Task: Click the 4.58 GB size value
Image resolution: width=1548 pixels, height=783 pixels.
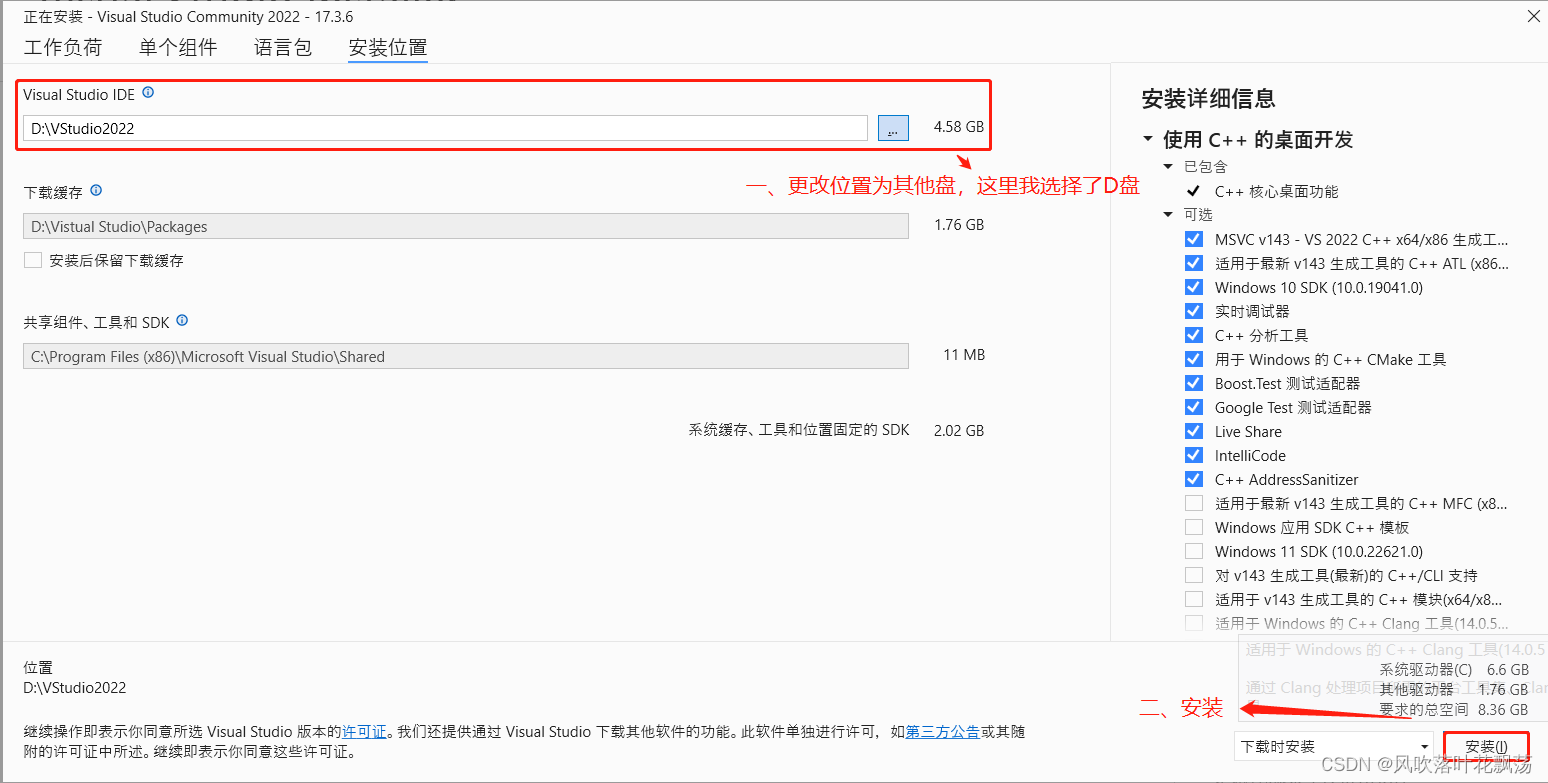Action: coord(959,127)
